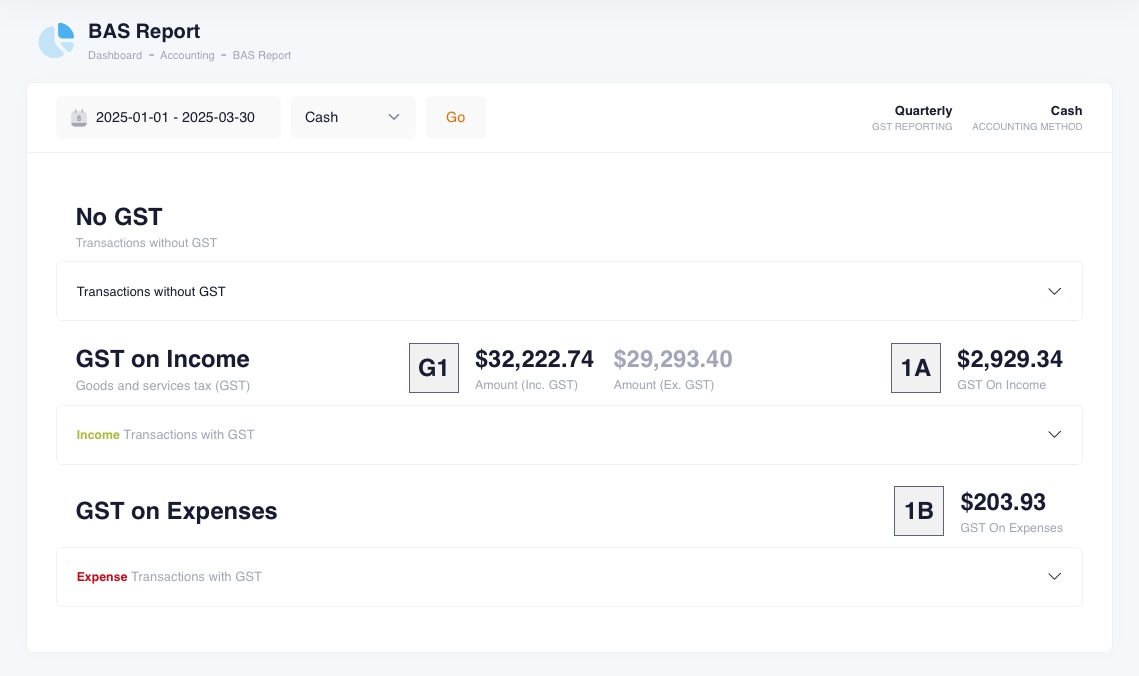Click the Expense Transactions with GST label
Image resolution: width=1139 pixels, height=676 pixels.
click(169, 577)
